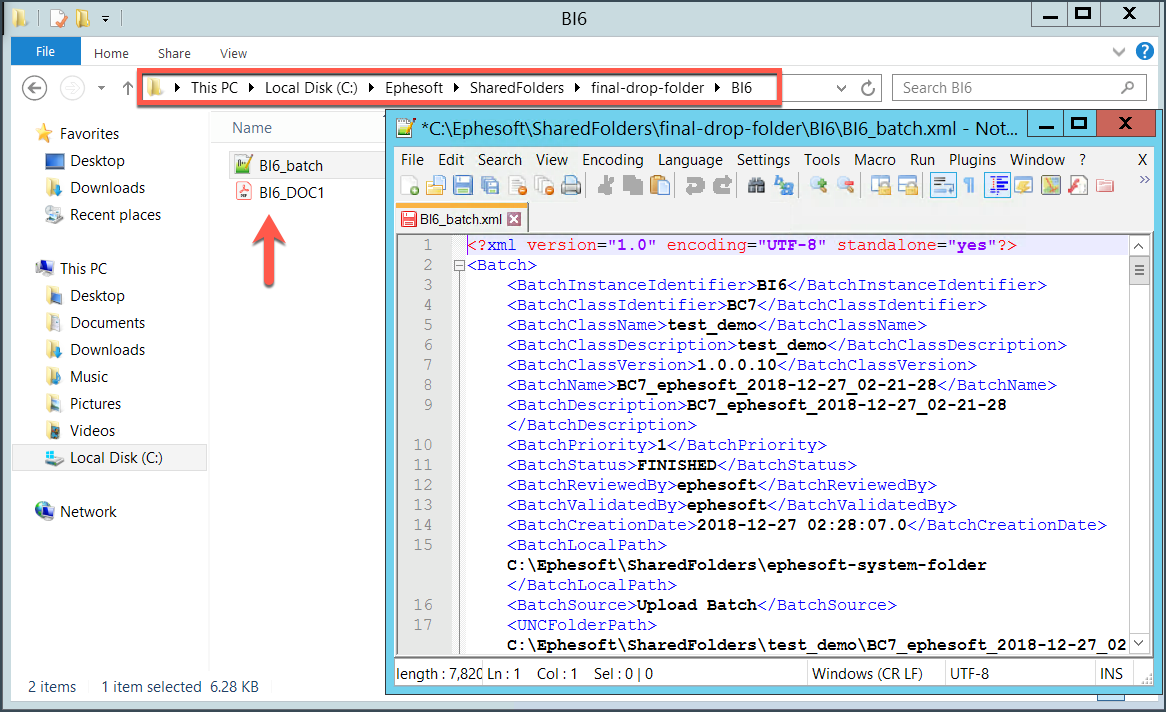This screenshot has width=1166, height=712.
Task: Open the Encoding menu
Action: tap(613, 160)
